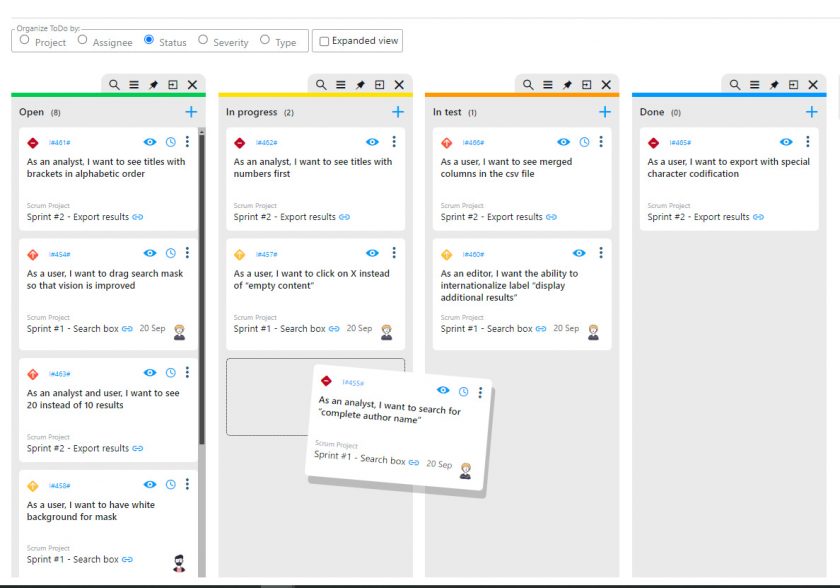Show preview via the eye icon on card #462
Viewport: 840px width, 588px height.
[x=371, y=140]
